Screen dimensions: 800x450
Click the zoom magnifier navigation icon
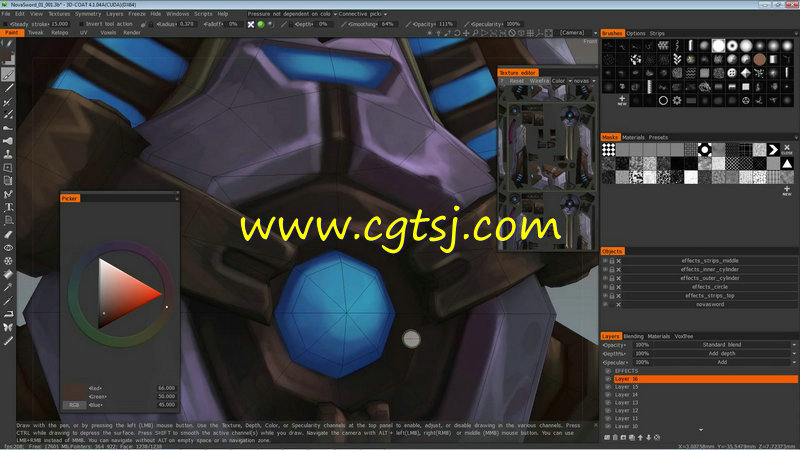[x=475, y=33]
